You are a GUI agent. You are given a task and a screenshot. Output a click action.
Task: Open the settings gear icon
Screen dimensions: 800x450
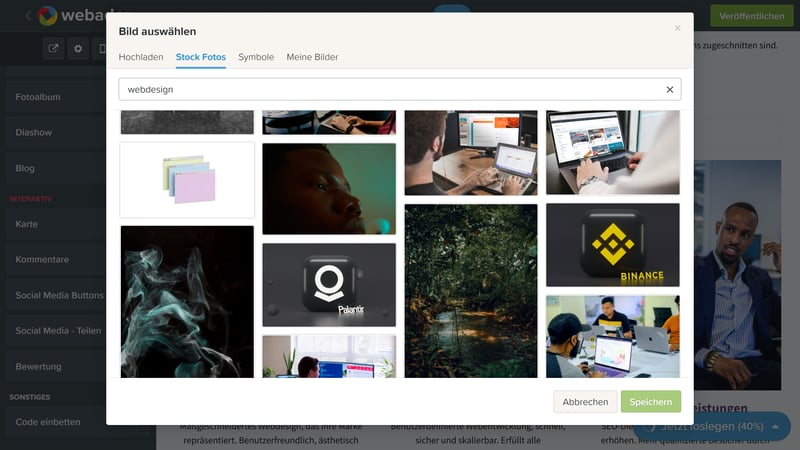point(78,48)
